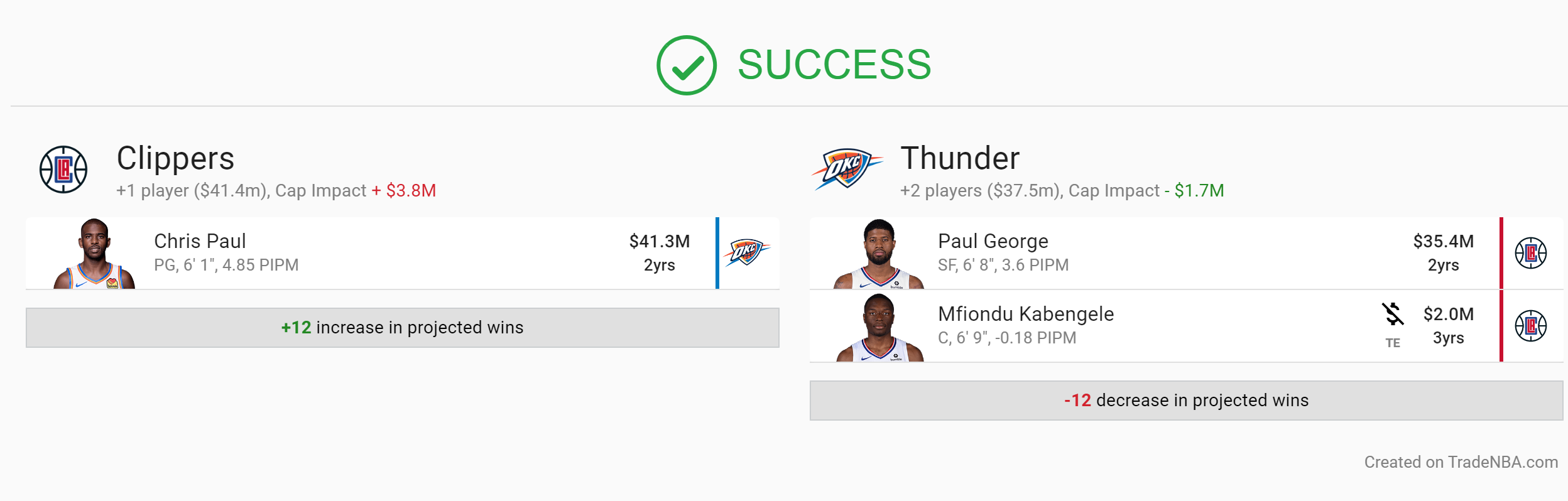Viewport: 1568px width, 501px height.
Task: Click the TE label under dollar icon
Action: coord(1393,343)
